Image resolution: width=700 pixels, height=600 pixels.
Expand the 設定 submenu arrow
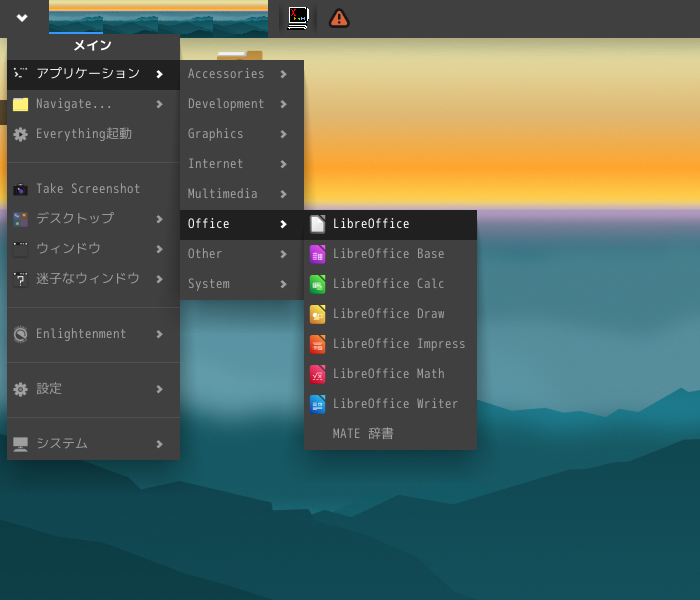[x=159, y=389]
